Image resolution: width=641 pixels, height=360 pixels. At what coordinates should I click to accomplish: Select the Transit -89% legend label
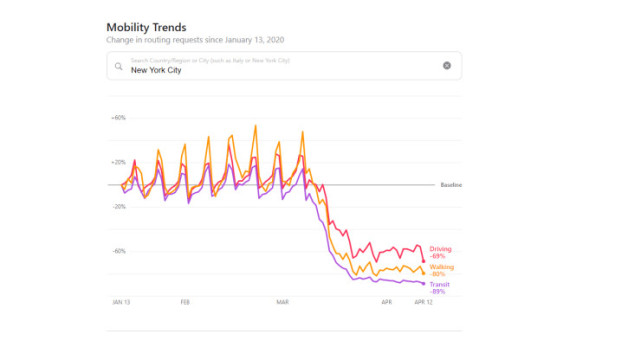coord(439,288)
